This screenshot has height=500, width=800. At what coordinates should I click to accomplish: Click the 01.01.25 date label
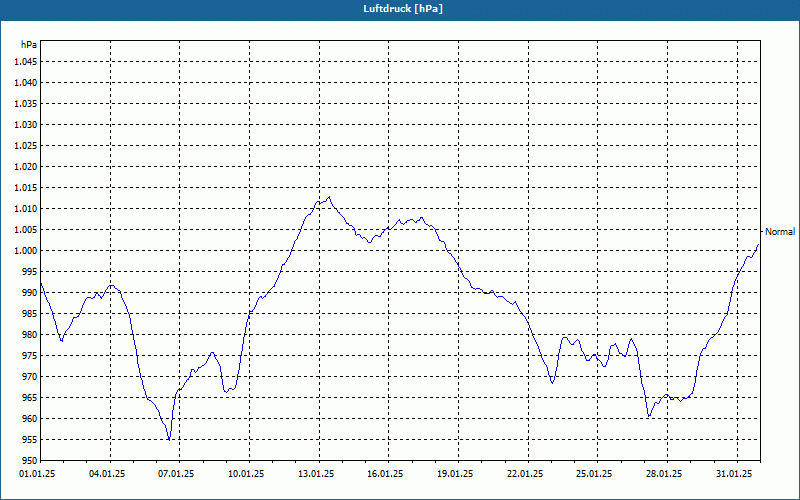point(37,474)
